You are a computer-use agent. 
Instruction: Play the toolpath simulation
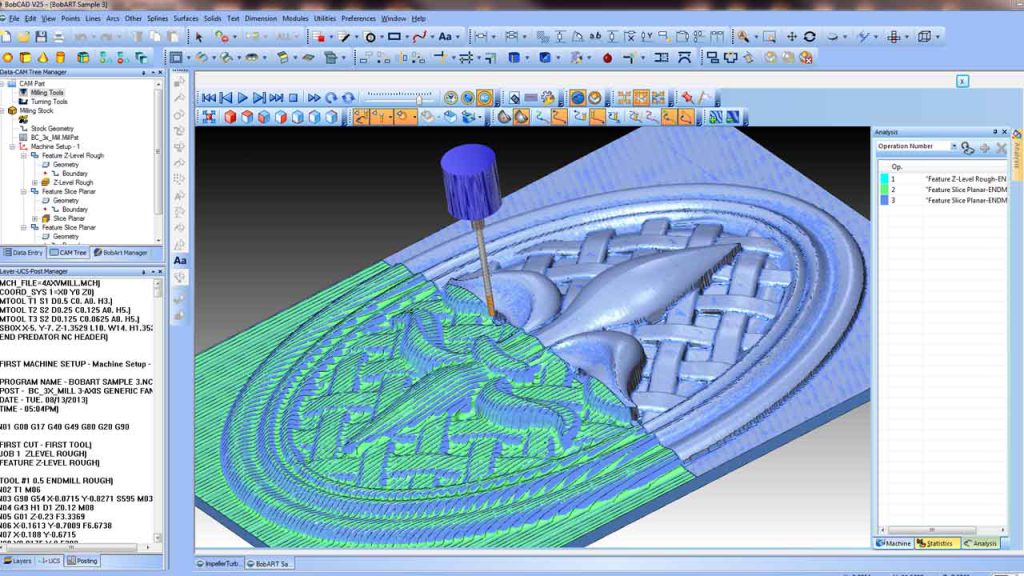[243, 98]
